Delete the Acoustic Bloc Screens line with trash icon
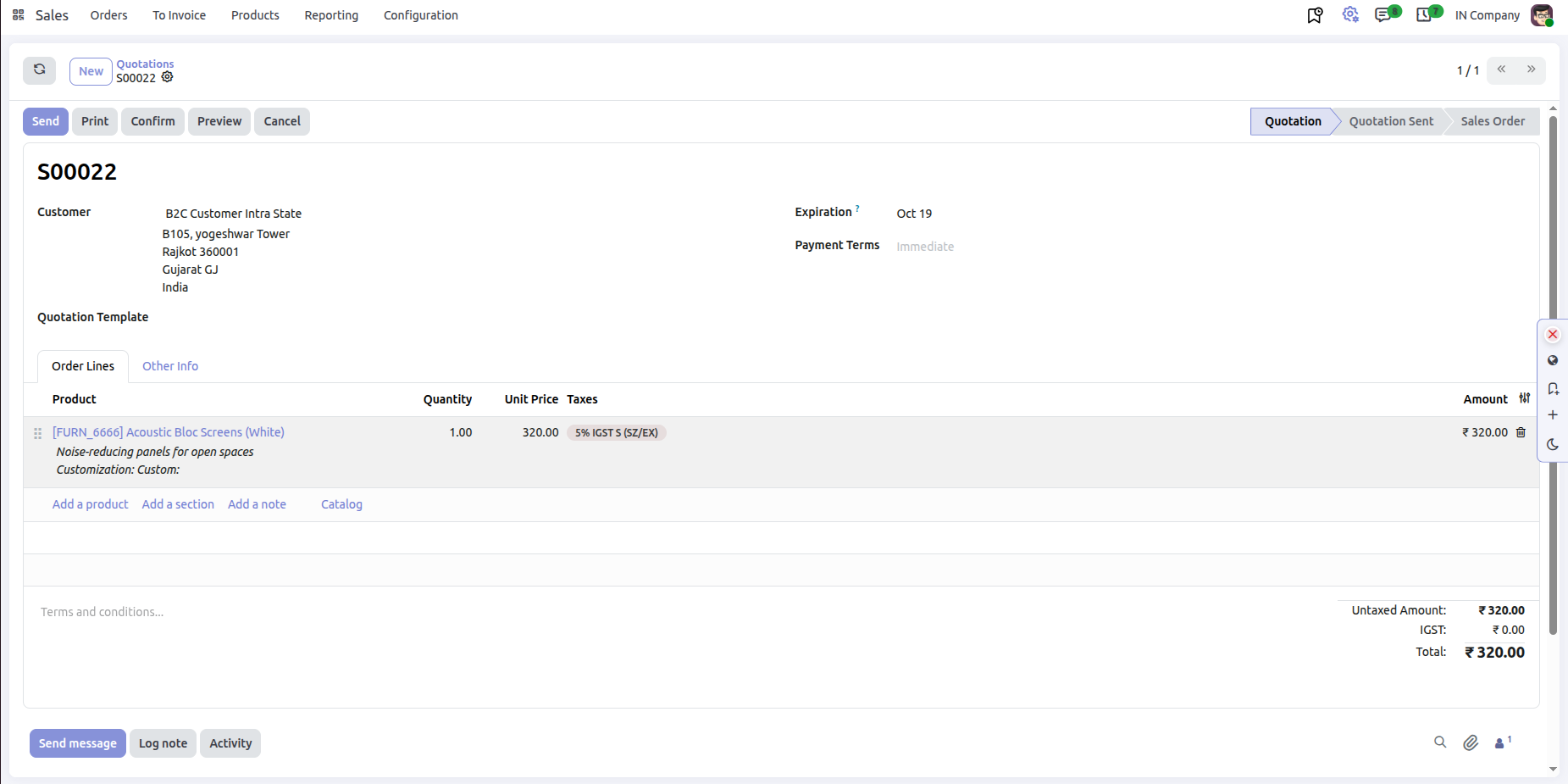 pyautogui.click(x=1521, y=432)
